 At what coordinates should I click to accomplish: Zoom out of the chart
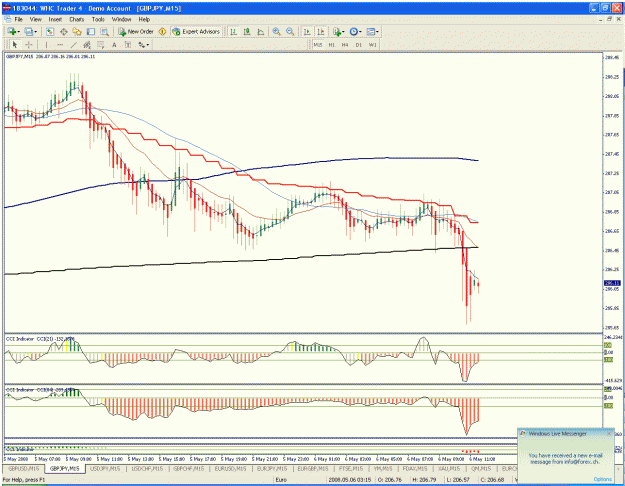pos(290,31)
